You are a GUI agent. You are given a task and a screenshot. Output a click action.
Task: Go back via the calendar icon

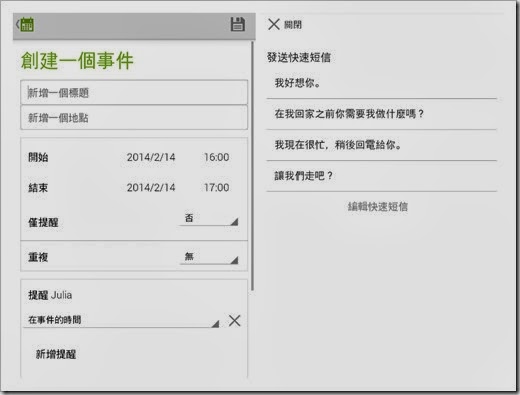point(25,24)
